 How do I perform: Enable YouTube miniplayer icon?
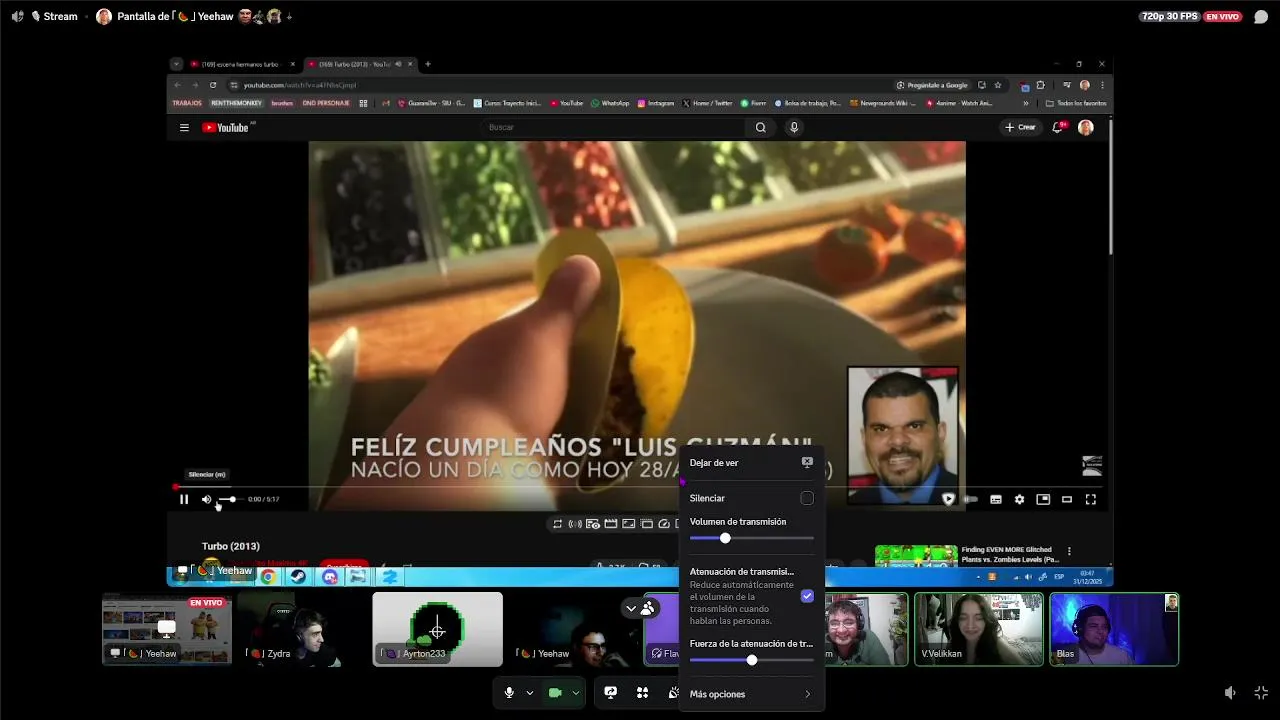click(x=1043, y=499)
